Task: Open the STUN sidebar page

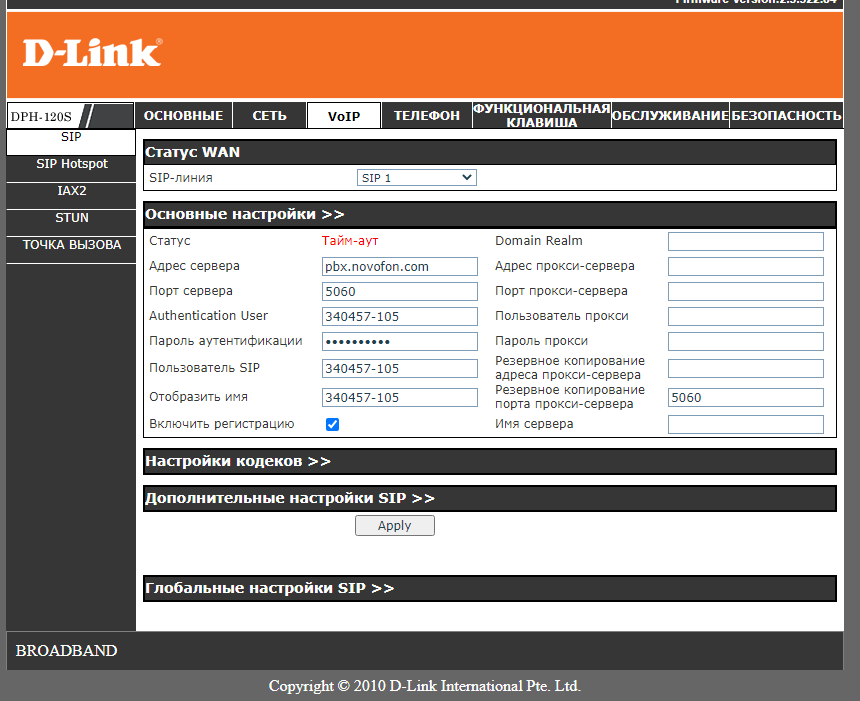Action: 71,218
